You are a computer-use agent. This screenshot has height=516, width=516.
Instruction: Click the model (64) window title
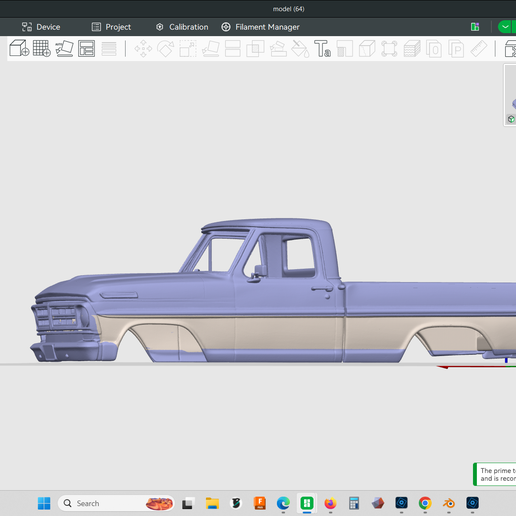coord(289,9)
